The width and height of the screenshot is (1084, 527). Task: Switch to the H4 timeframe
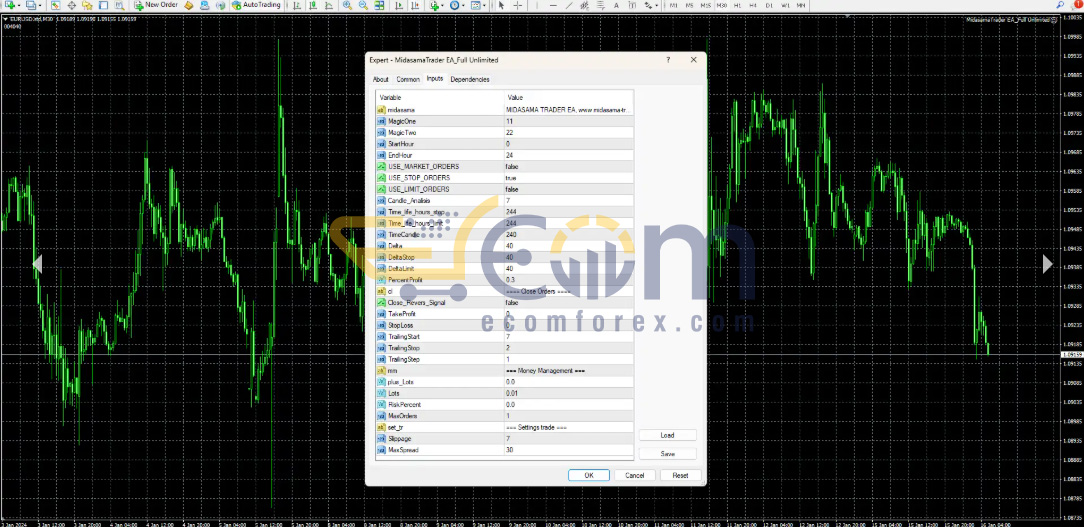pos(753,6)
